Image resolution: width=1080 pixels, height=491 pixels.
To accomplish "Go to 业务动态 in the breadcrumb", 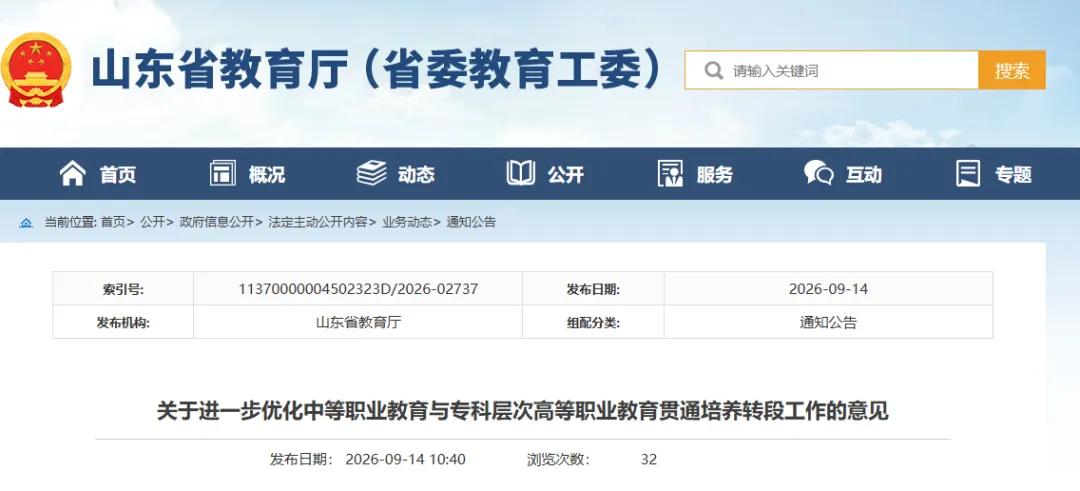I will point(407,222).
